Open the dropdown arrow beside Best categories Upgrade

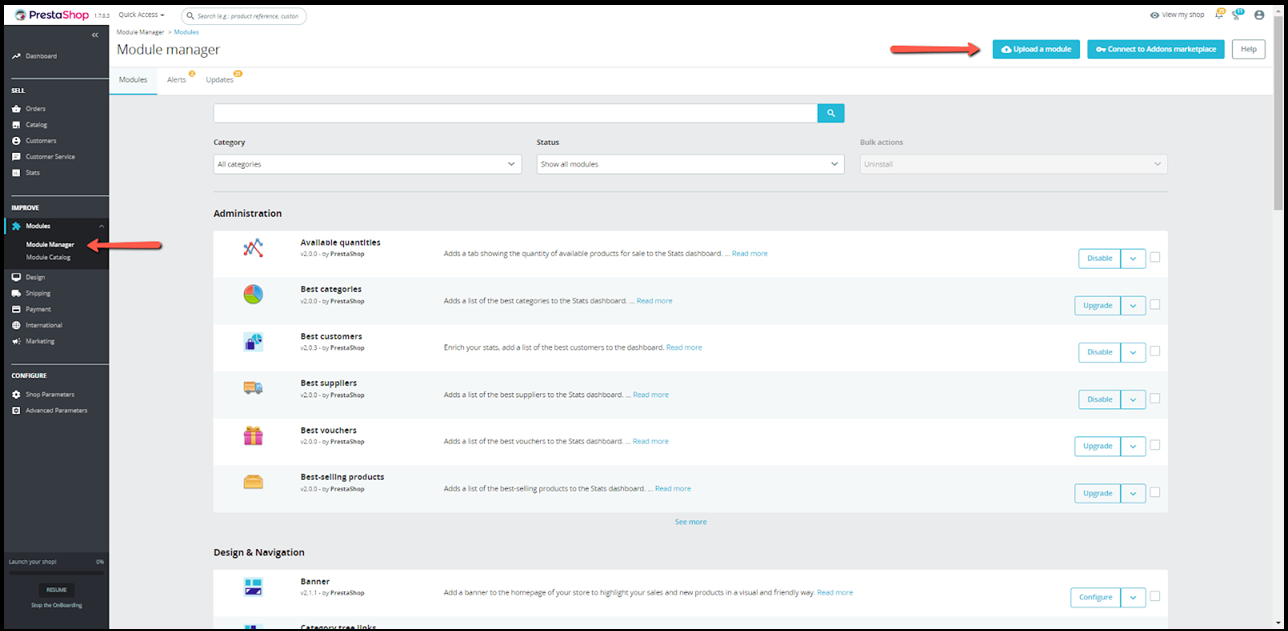point(1133,305)
